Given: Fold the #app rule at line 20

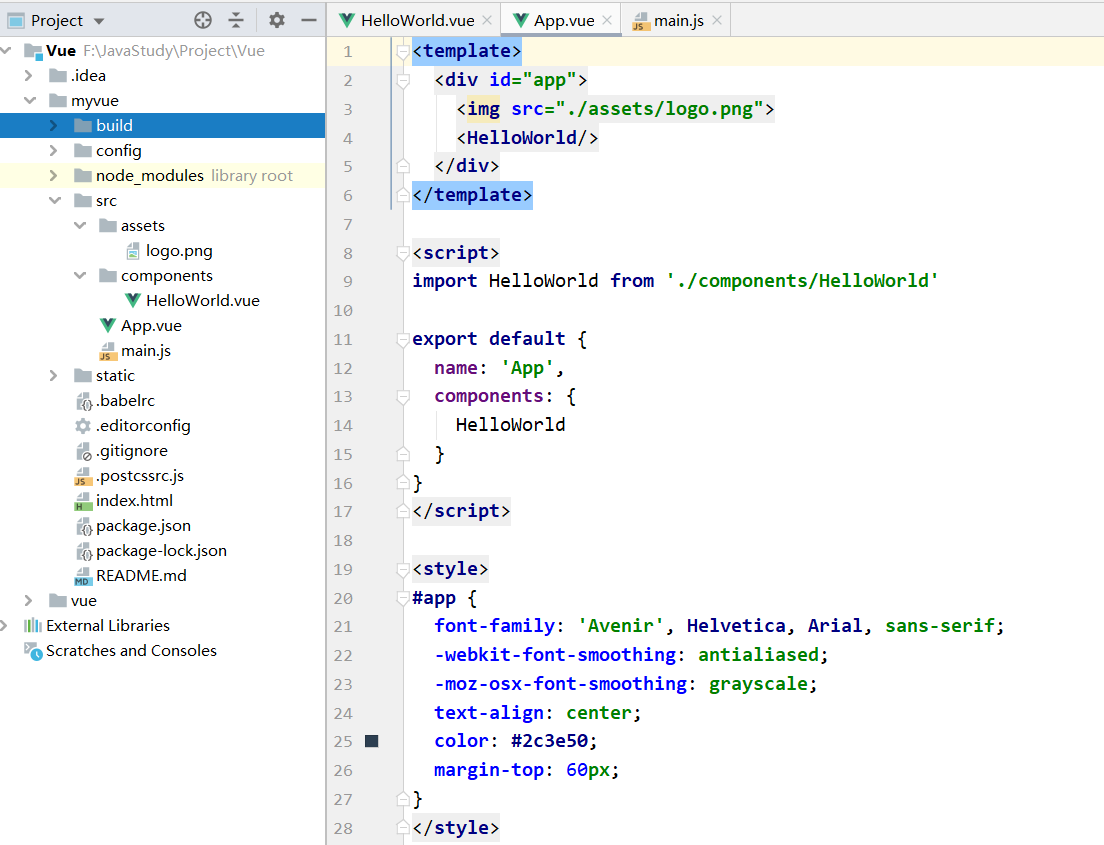Looking at the screenshot, I should pos(403,598).
